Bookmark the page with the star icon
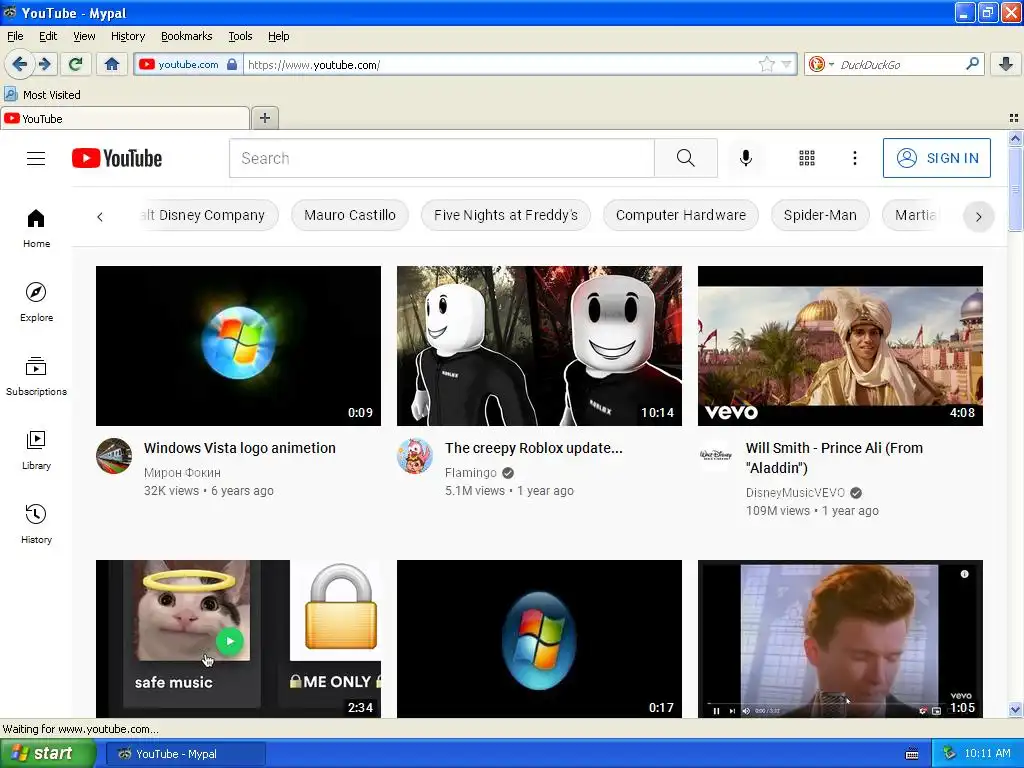Viewport: 1024px width, 768px height. tap(766, 64)
